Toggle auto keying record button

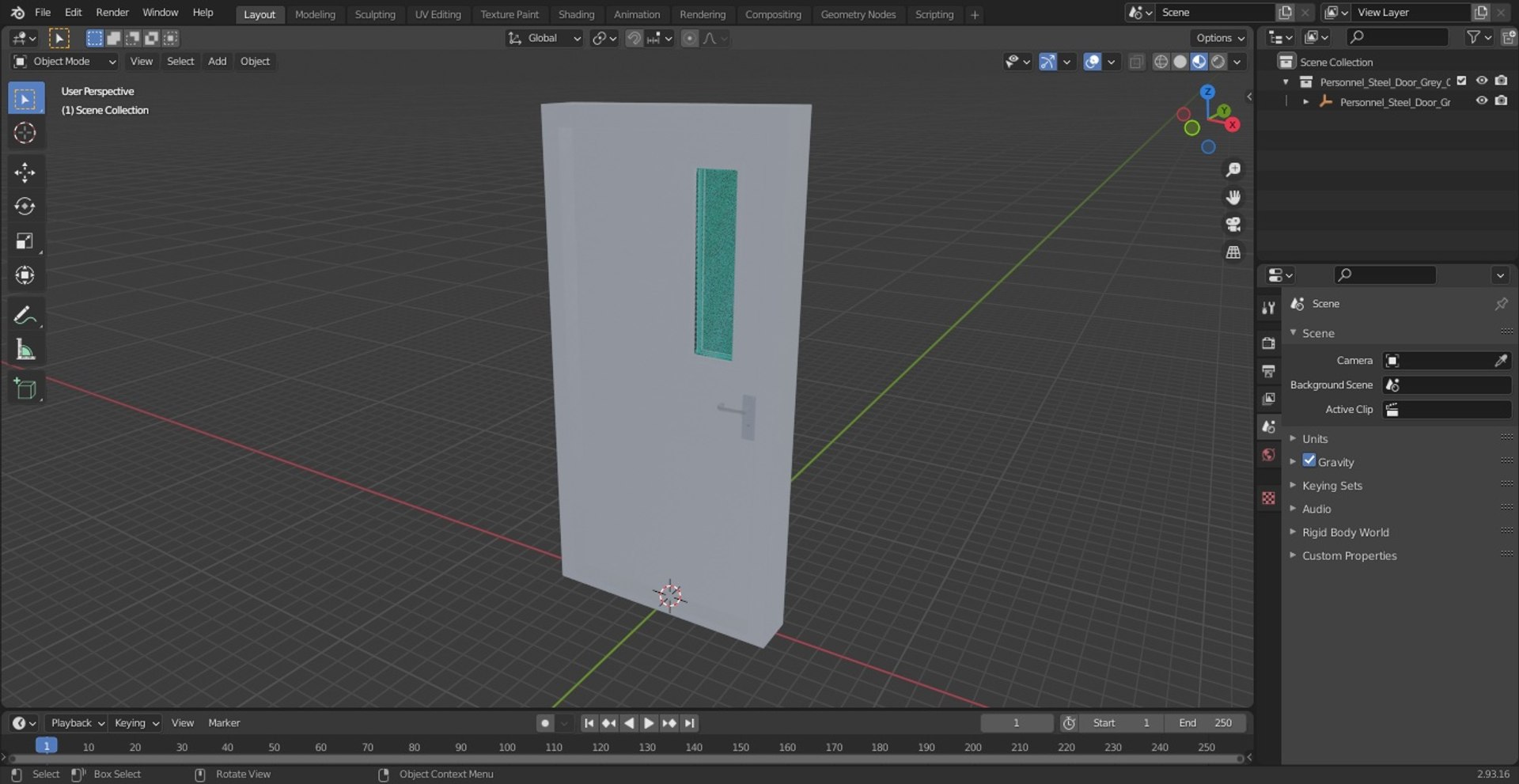click(x=545, y=723)
